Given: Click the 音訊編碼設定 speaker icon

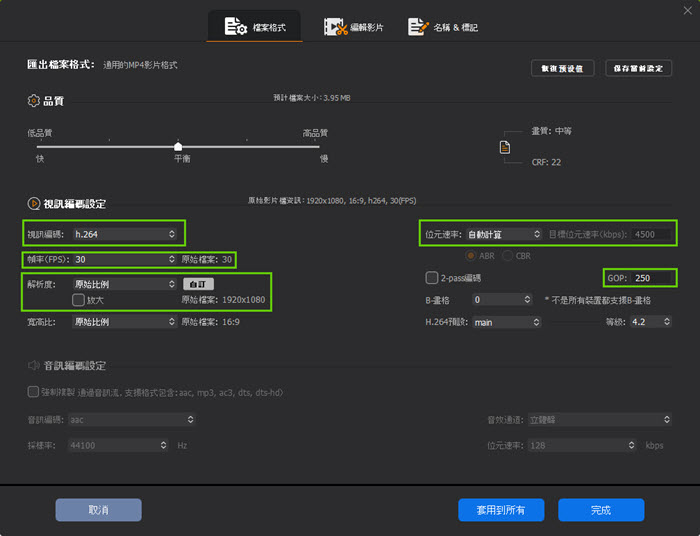Looking at the screenshot, I should [34, 366].
